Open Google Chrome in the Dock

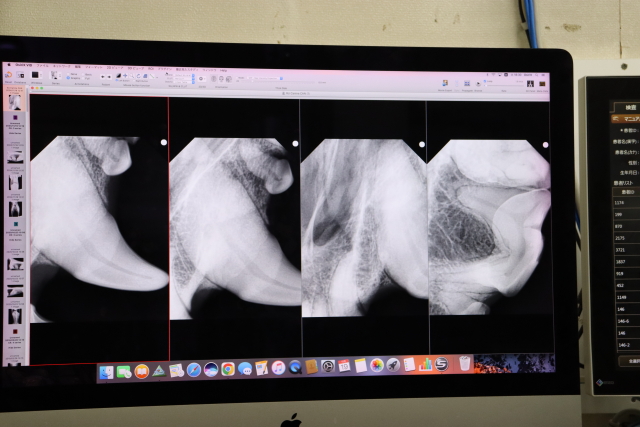click(228, 369)
